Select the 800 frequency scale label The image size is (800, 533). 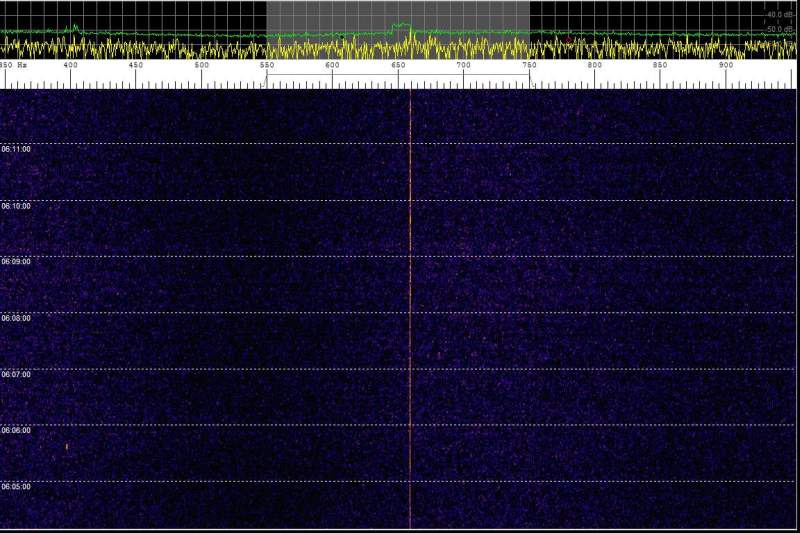pyautogui.click(x=594, y=65)
